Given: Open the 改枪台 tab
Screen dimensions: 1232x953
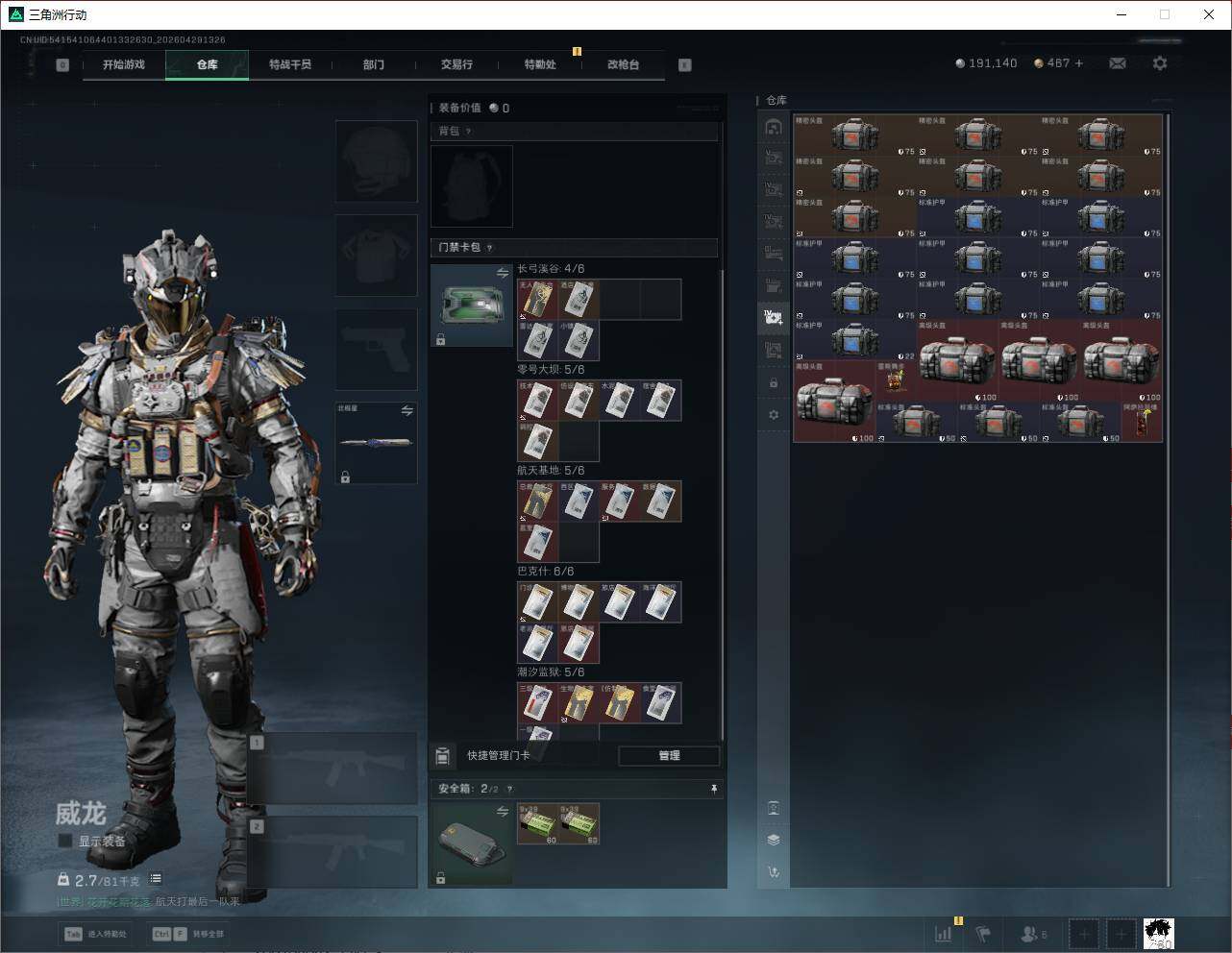Looking at the screenshot, I should pos(623,64).
